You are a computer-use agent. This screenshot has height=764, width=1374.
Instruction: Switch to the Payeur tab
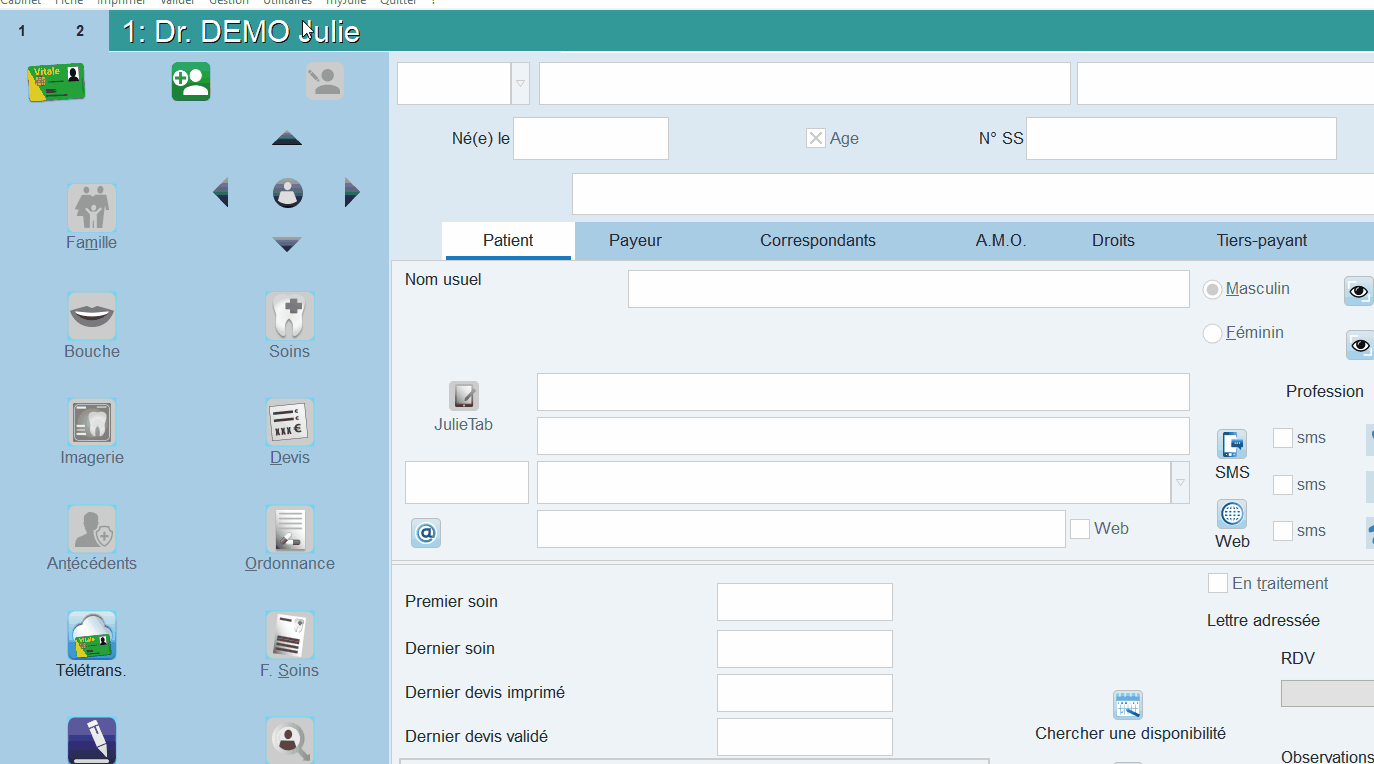point(635,241)
